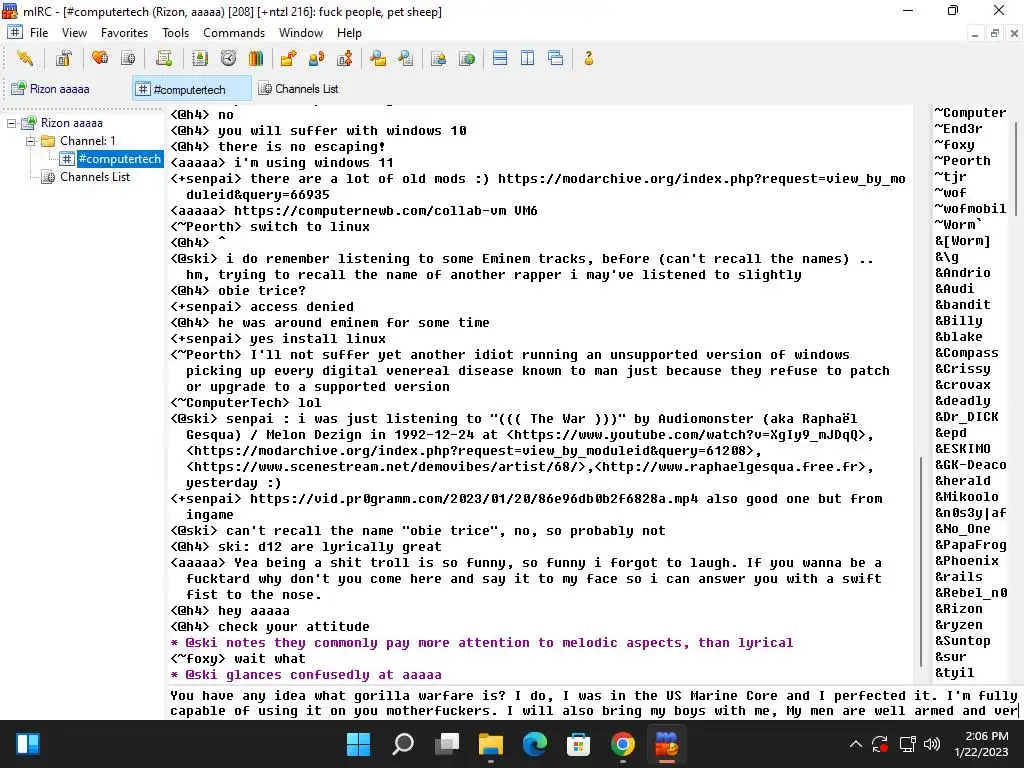Open the Received Files folder icon
Image resolution: width=1024 pixels, height=768 pixels.
point(377,59)
